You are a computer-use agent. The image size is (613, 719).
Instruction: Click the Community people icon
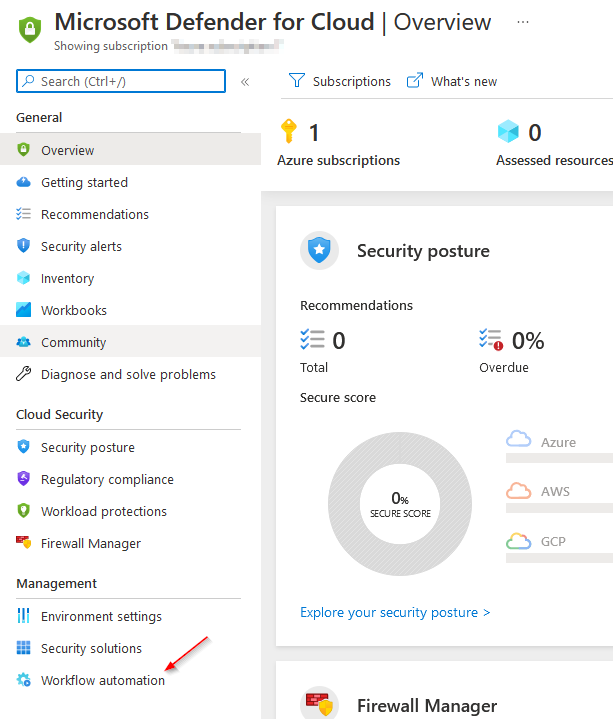(23, 342)
